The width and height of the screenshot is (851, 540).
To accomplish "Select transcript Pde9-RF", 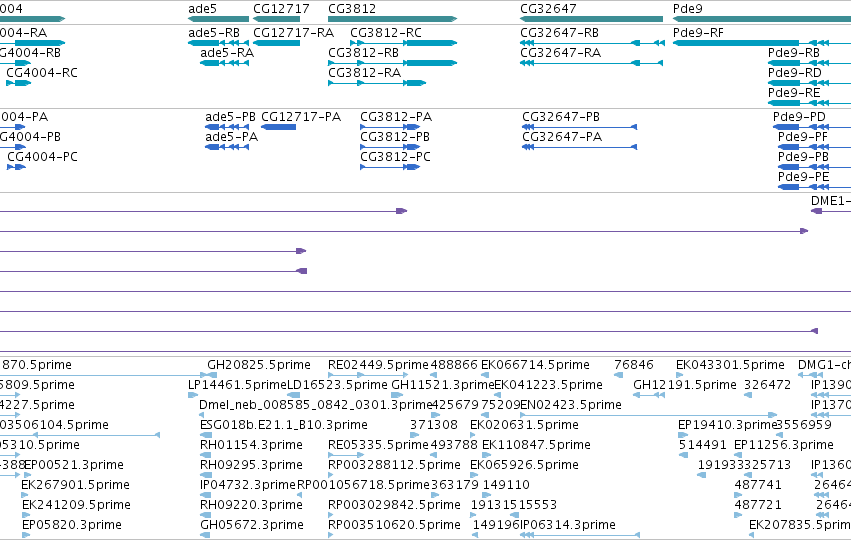I will tap(762, 43).
